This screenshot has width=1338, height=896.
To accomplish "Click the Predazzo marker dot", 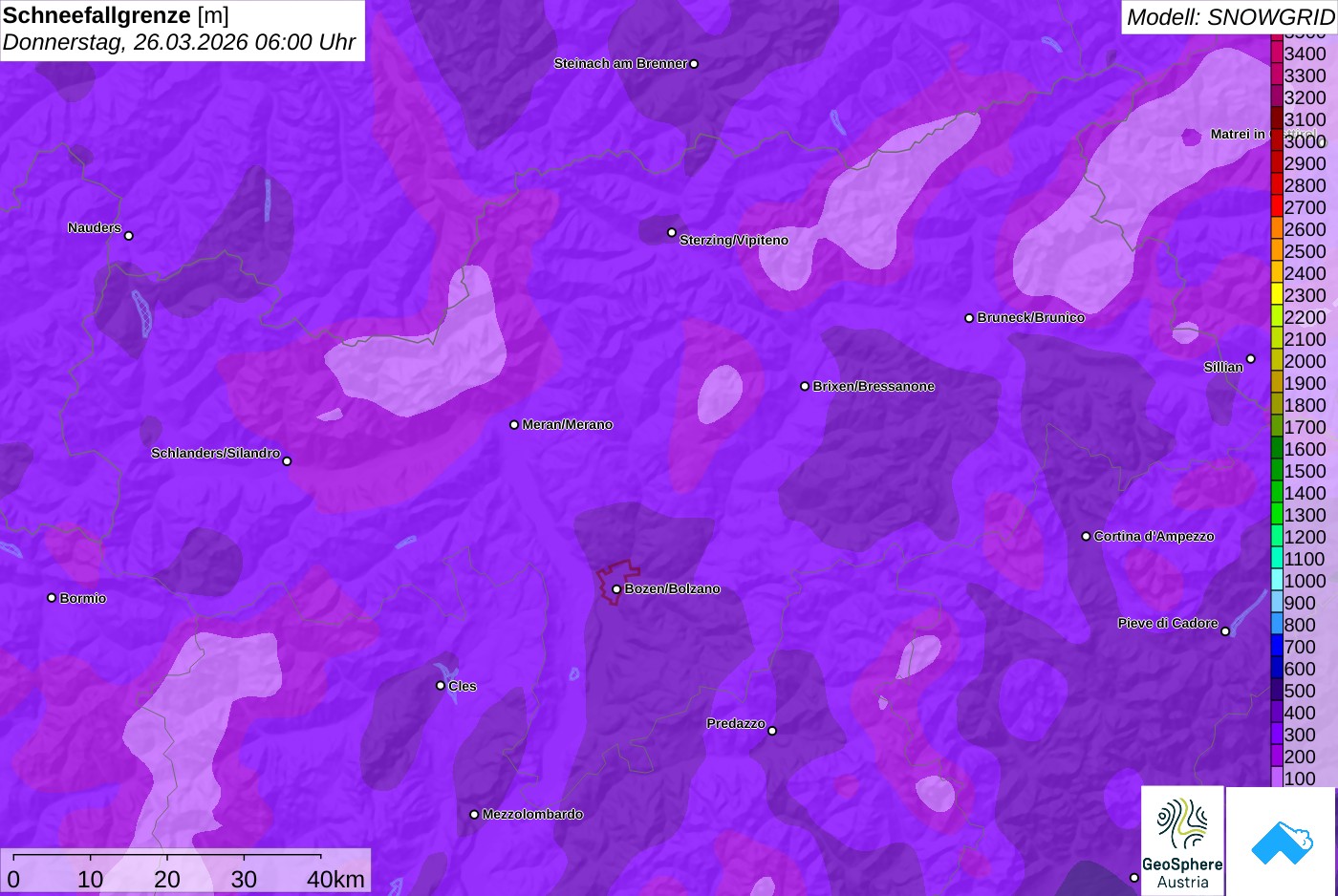I will [772, 731].
